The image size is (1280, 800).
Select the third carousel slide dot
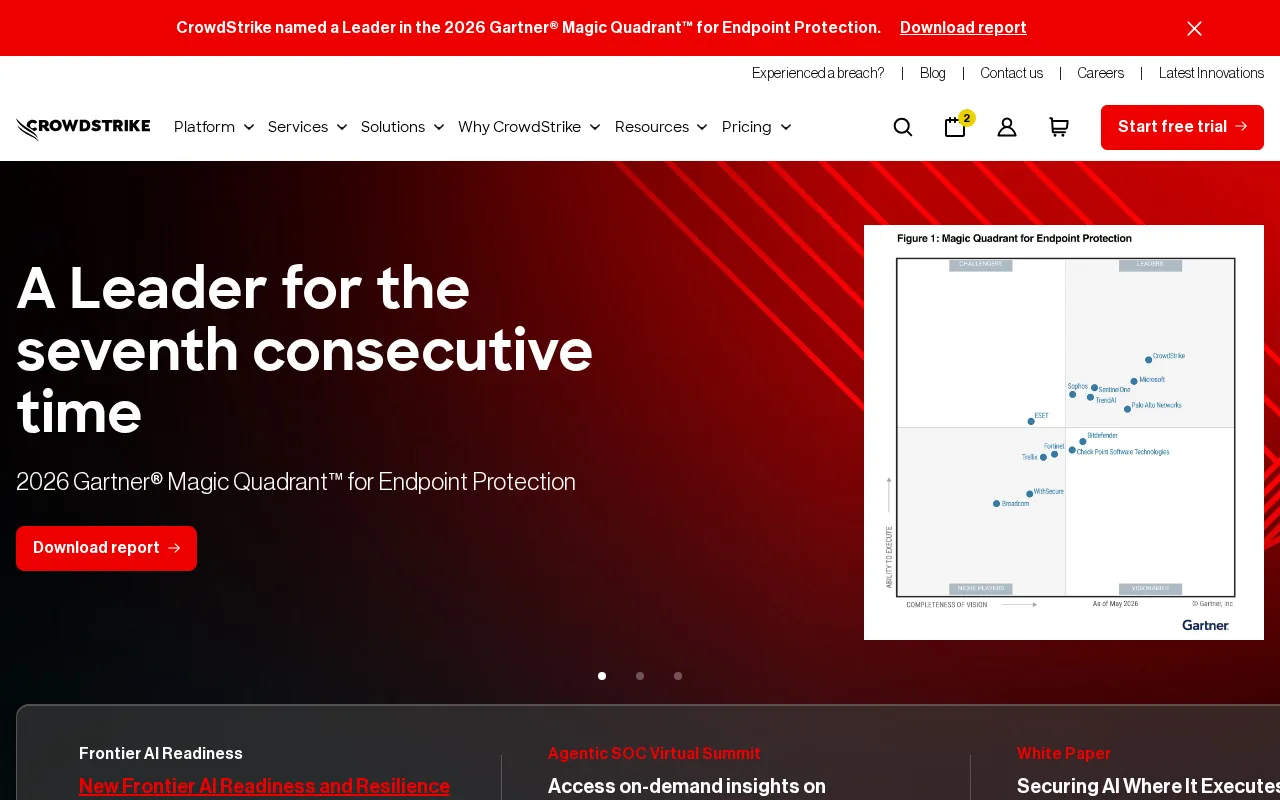(678, 676)
